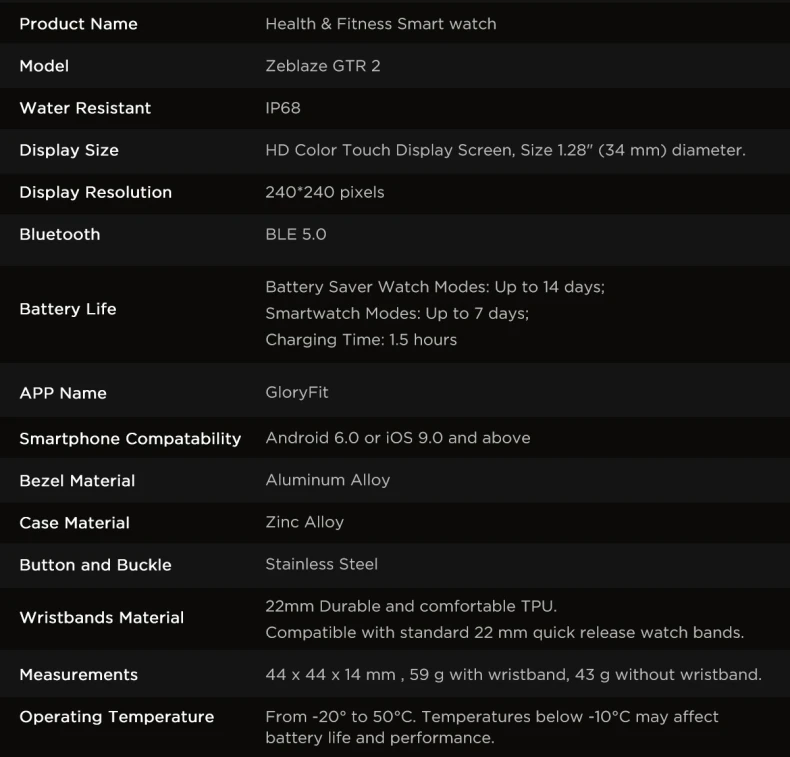This screenshot has height=757, width=790.
Task: Select the 'Zeblaze GTR 2' value
Action: pos(323,65)
